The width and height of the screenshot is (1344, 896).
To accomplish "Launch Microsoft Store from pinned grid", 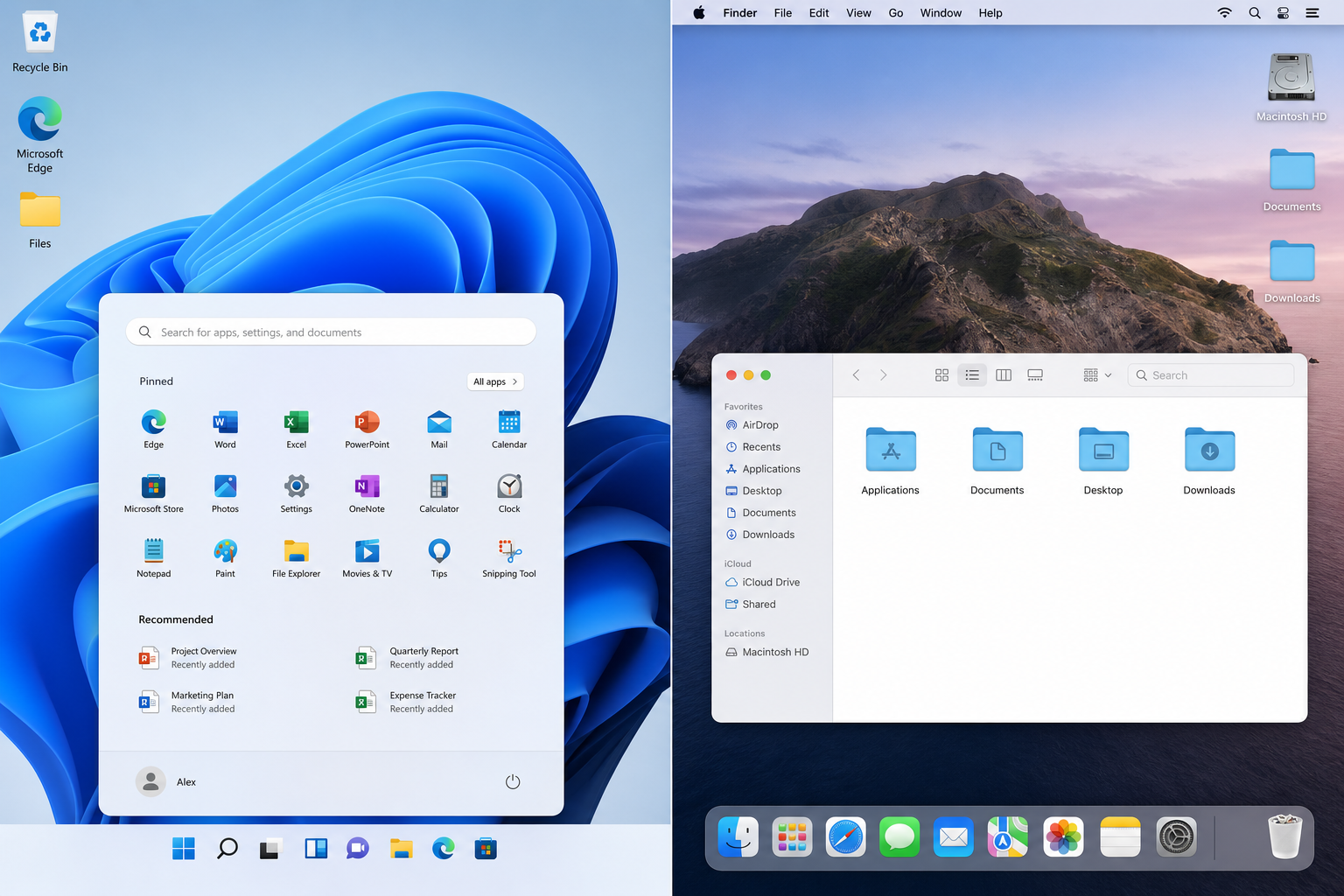I will pyautogui.click(x=154, y=493).
